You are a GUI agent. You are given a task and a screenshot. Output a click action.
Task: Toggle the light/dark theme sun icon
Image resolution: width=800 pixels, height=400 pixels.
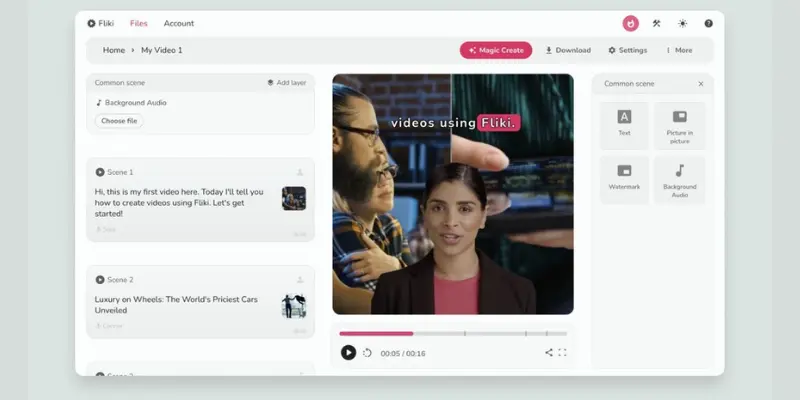(682, 23)
